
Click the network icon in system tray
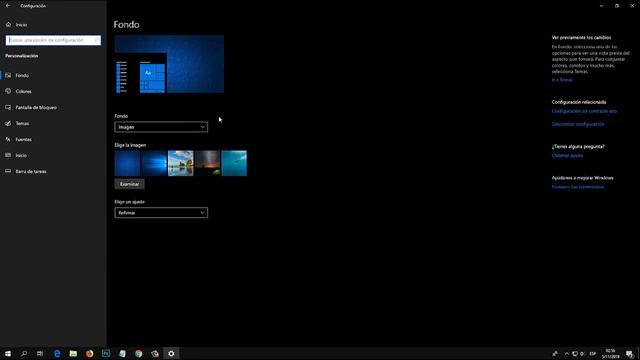[575, 353]
